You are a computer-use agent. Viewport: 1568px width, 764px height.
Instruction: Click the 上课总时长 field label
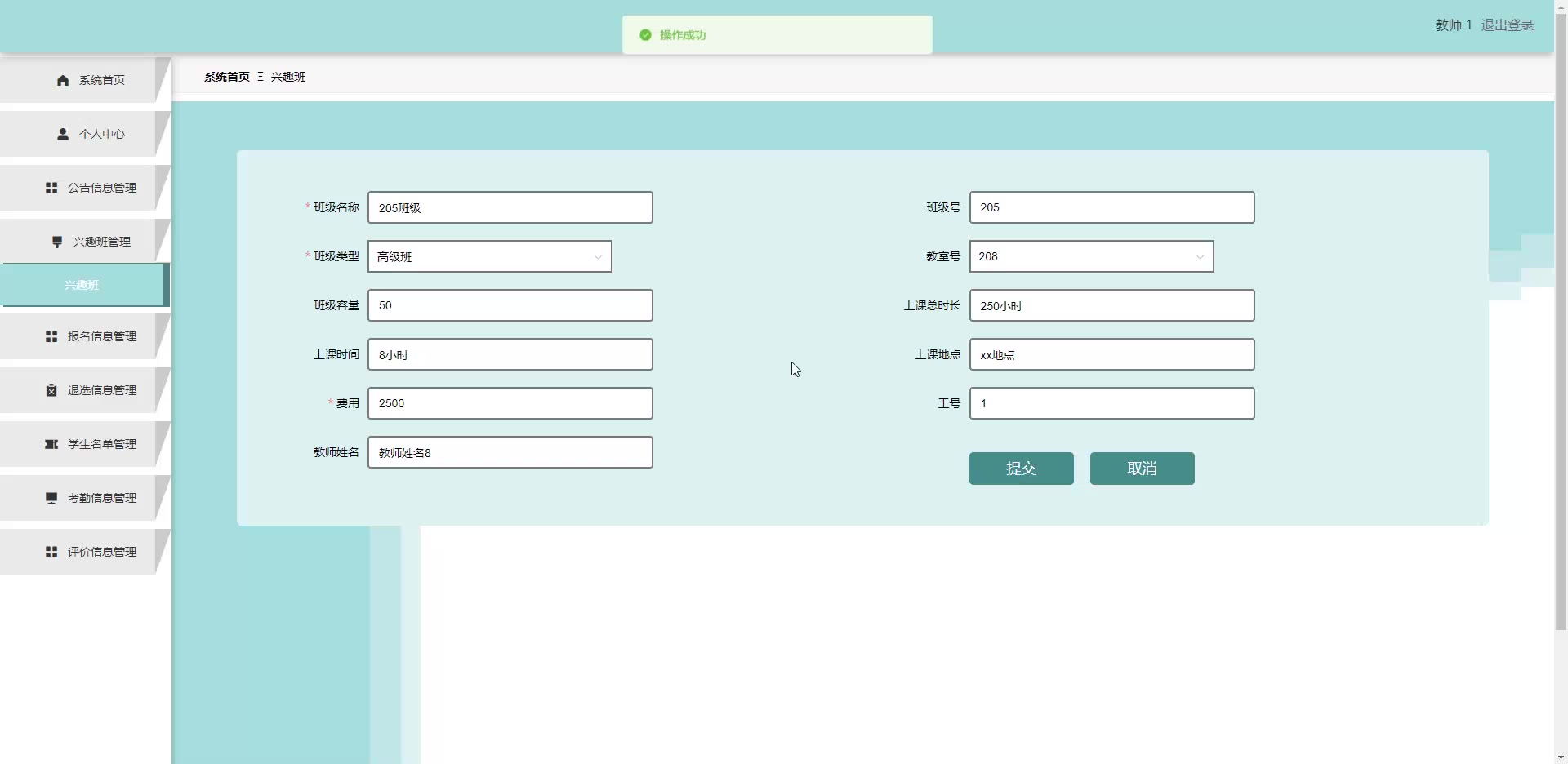point(932,305)
